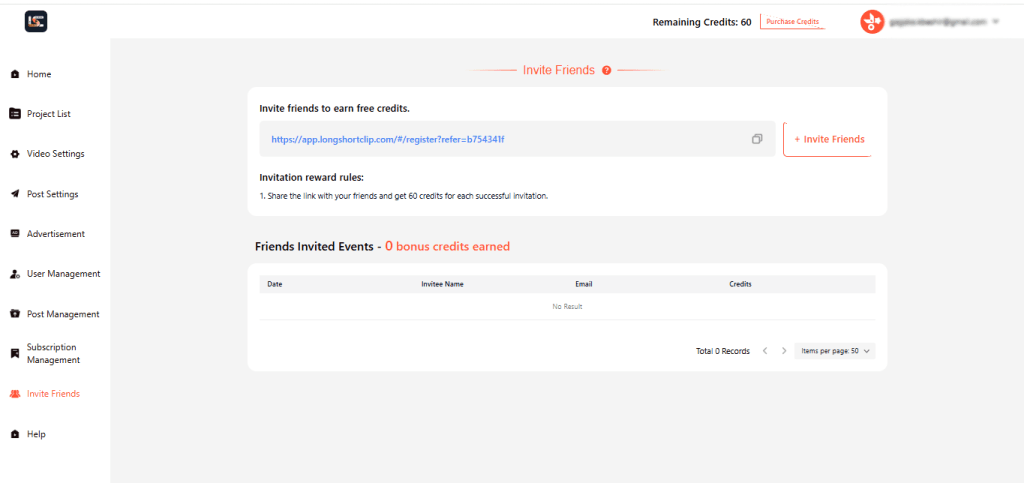Click the user avatar icon

point(872,21)
